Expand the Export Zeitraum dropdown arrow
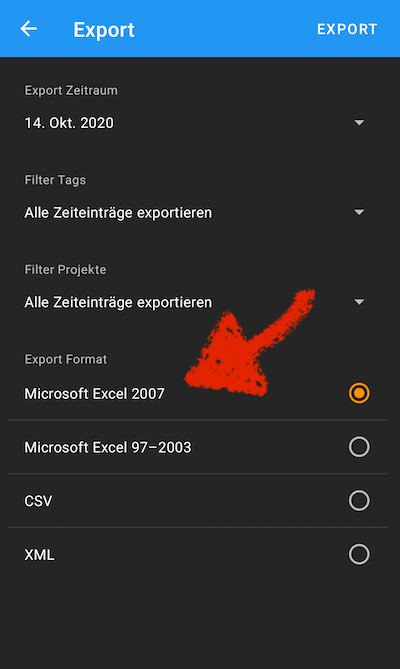This screenshot has width=400, height=669. click(359, 123)
